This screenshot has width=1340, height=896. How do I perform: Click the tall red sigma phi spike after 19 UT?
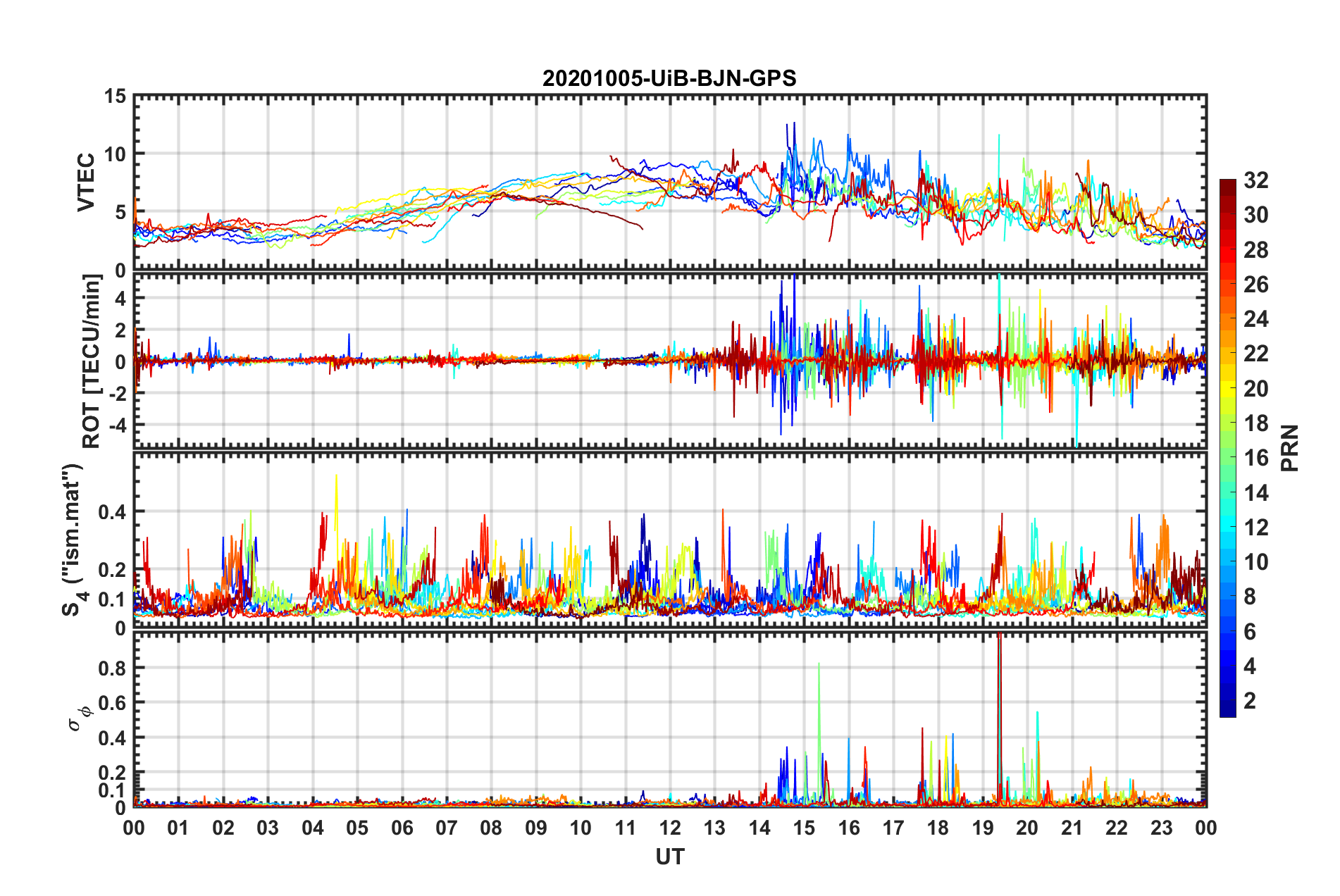(999, 718)
